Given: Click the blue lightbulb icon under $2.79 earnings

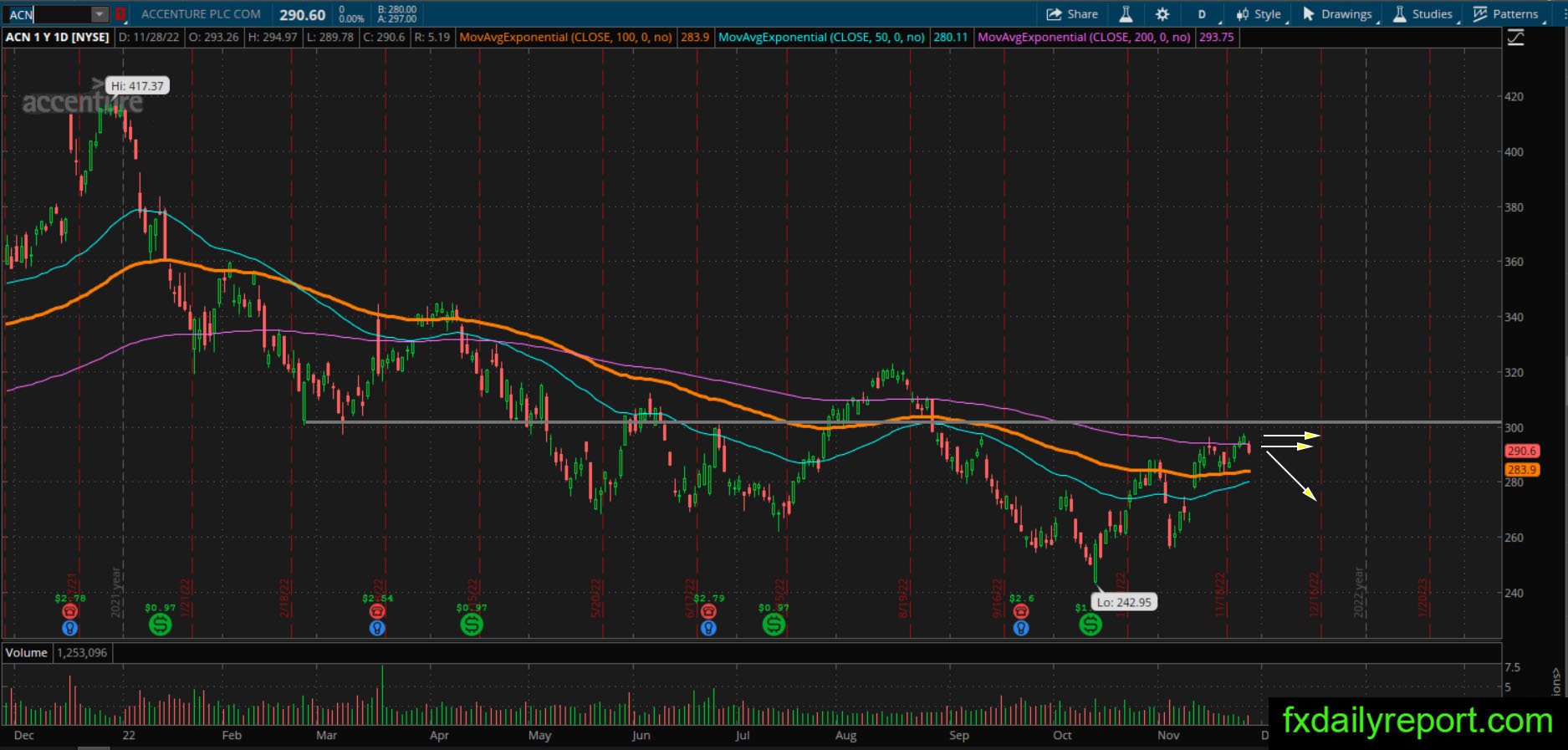Looking at the screenshot, I should point(708,627).
